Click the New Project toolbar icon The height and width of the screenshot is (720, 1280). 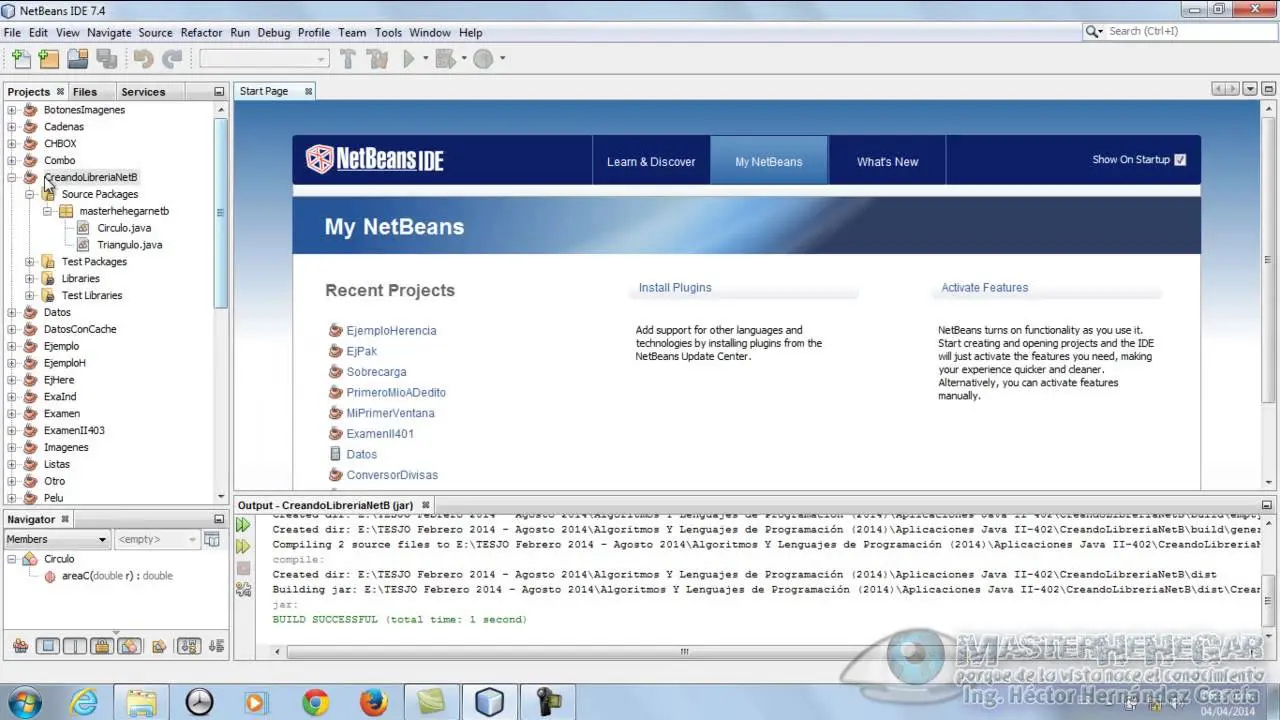coord(48,59)
